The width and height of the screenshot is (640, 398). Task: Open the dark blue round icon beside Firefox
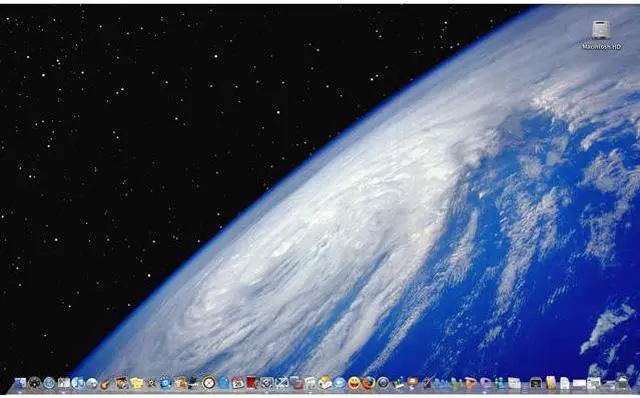point(383,382)
